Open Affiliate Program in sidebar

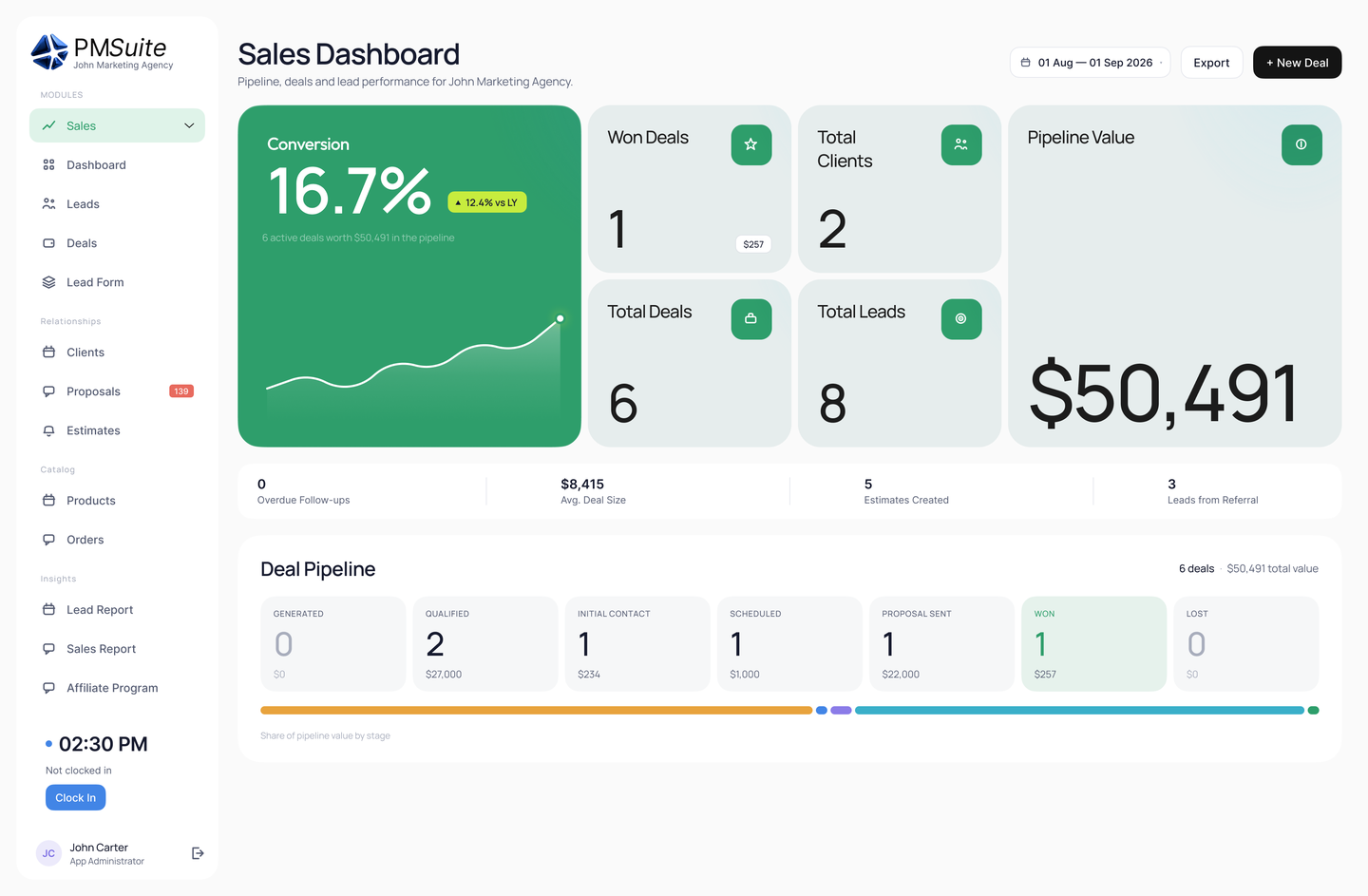(117, 688)
